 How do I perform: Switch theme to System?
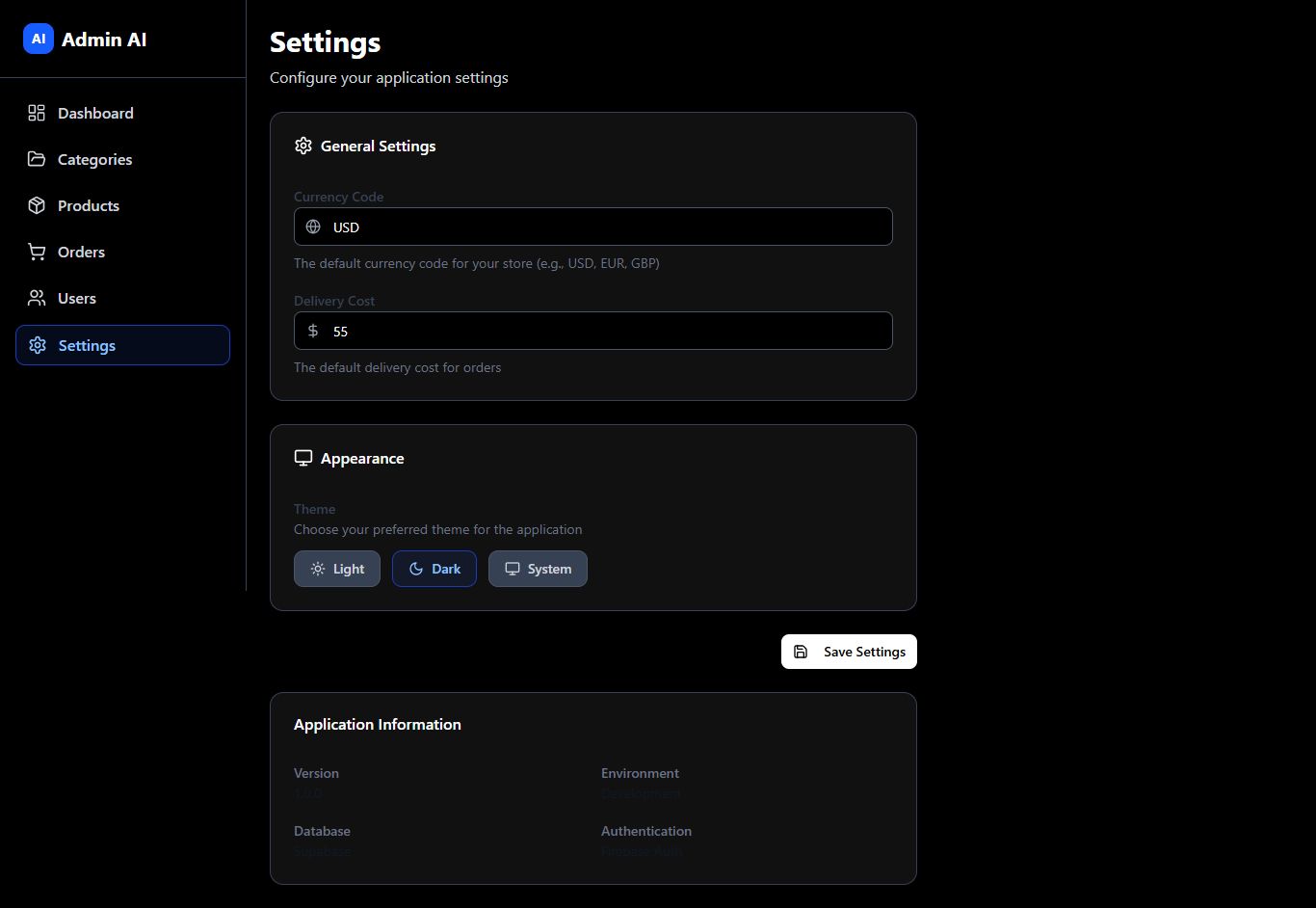click(538, 569)
